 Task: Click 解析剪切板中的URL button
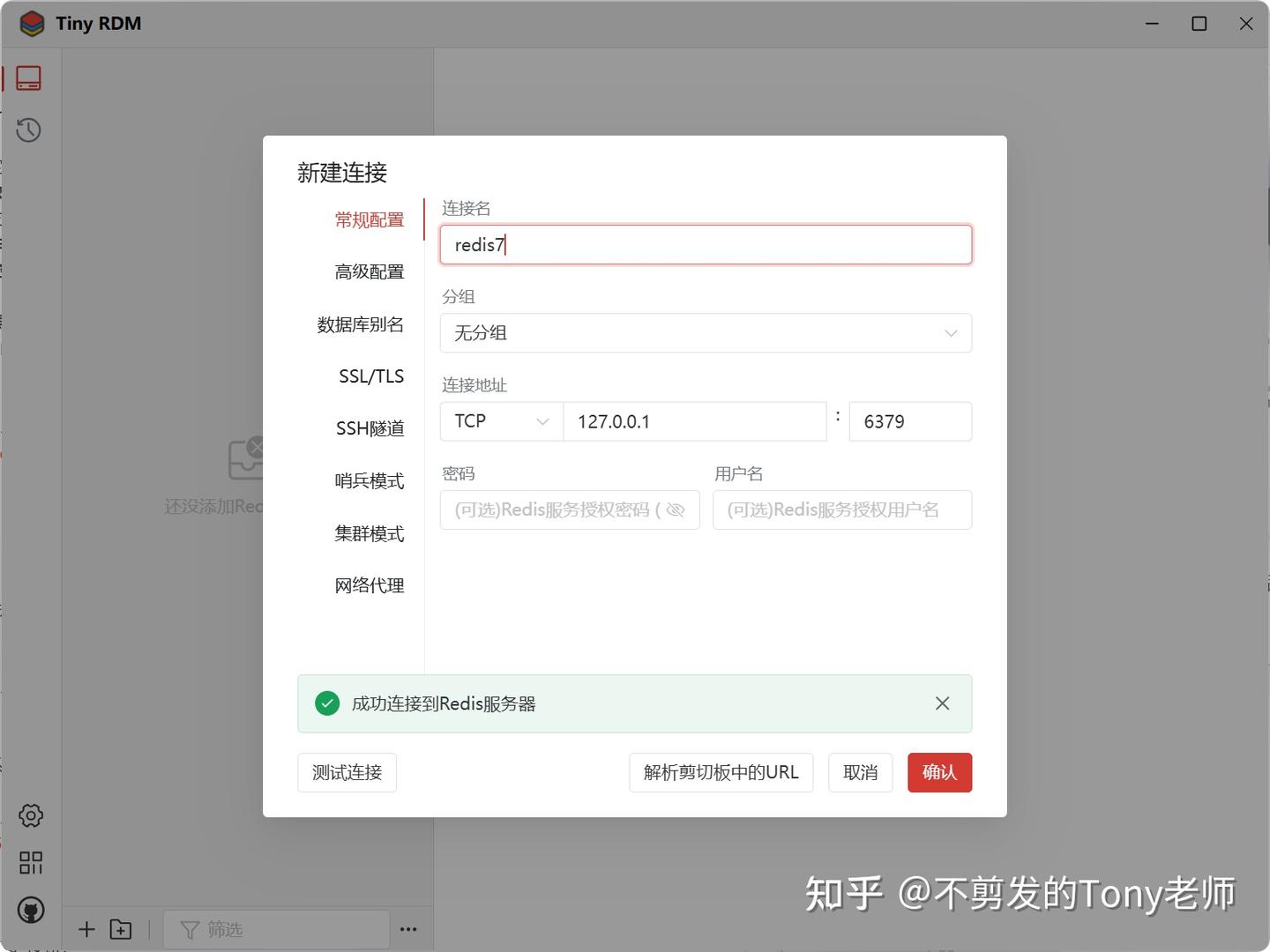(721, 772)
